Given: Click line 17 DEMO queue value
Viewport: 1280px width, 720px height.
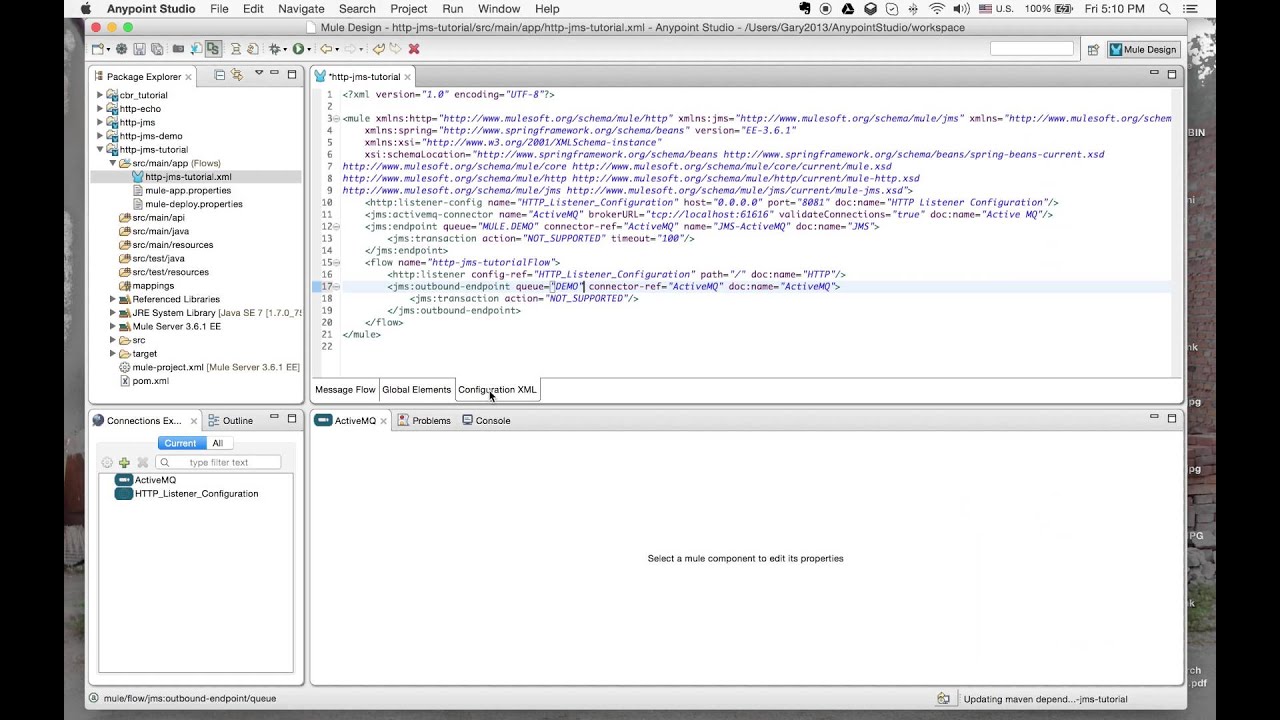Looking at the screenshot, I should click(566, 287).
